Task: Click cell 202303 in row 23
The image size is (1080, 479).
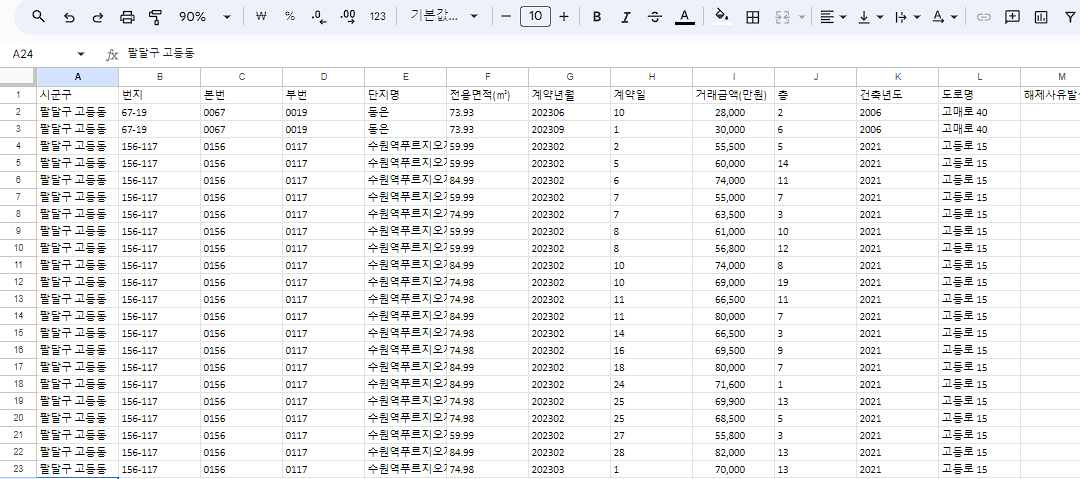Action: tap(570, 470)
